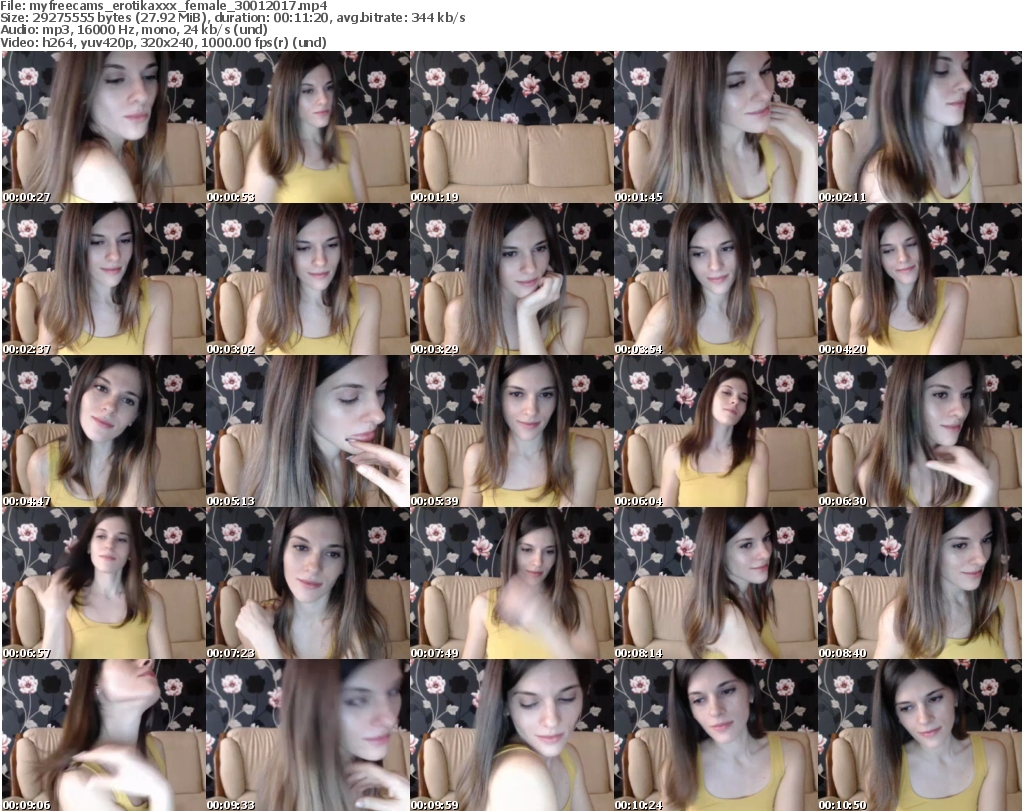Image resolution: width=1024 pixels, height=811 pixels.
Task: Select the thumbnail stamped 00:05:39
Action: (x=512, y=431)
